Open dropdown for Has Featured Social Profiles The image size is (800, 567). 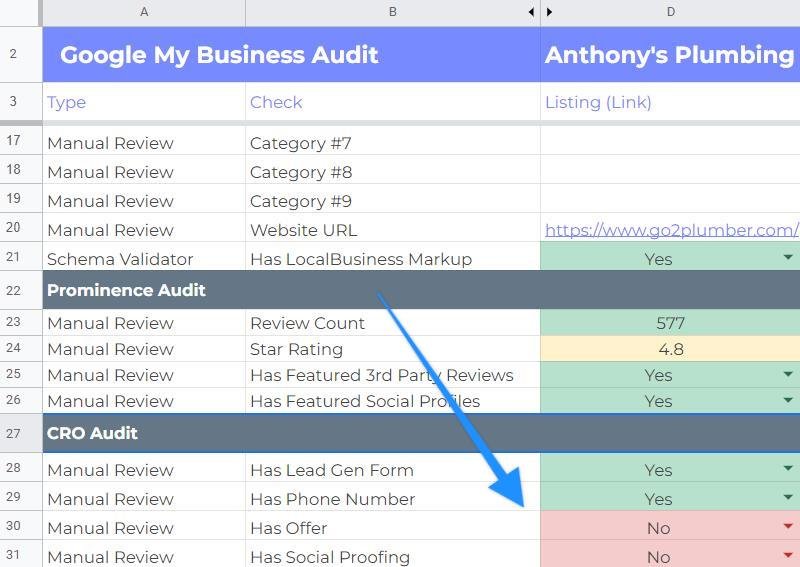click(788, 400)
